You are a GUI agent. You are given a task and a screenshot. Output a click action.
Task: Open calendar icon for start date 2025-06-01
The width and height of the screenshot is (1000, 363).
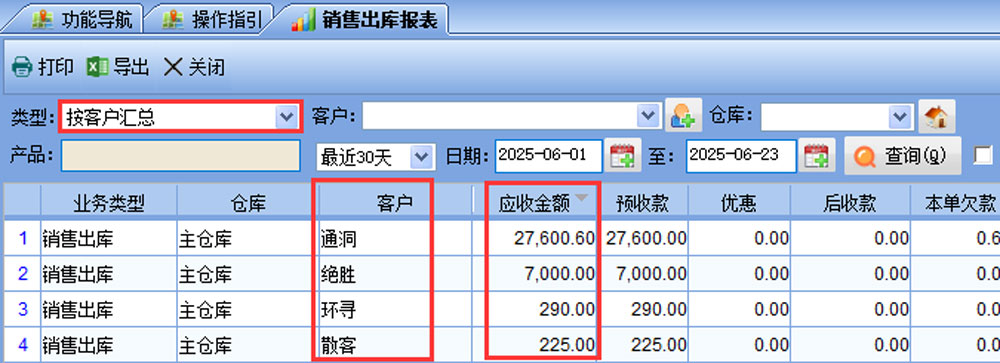pos(622,156)
